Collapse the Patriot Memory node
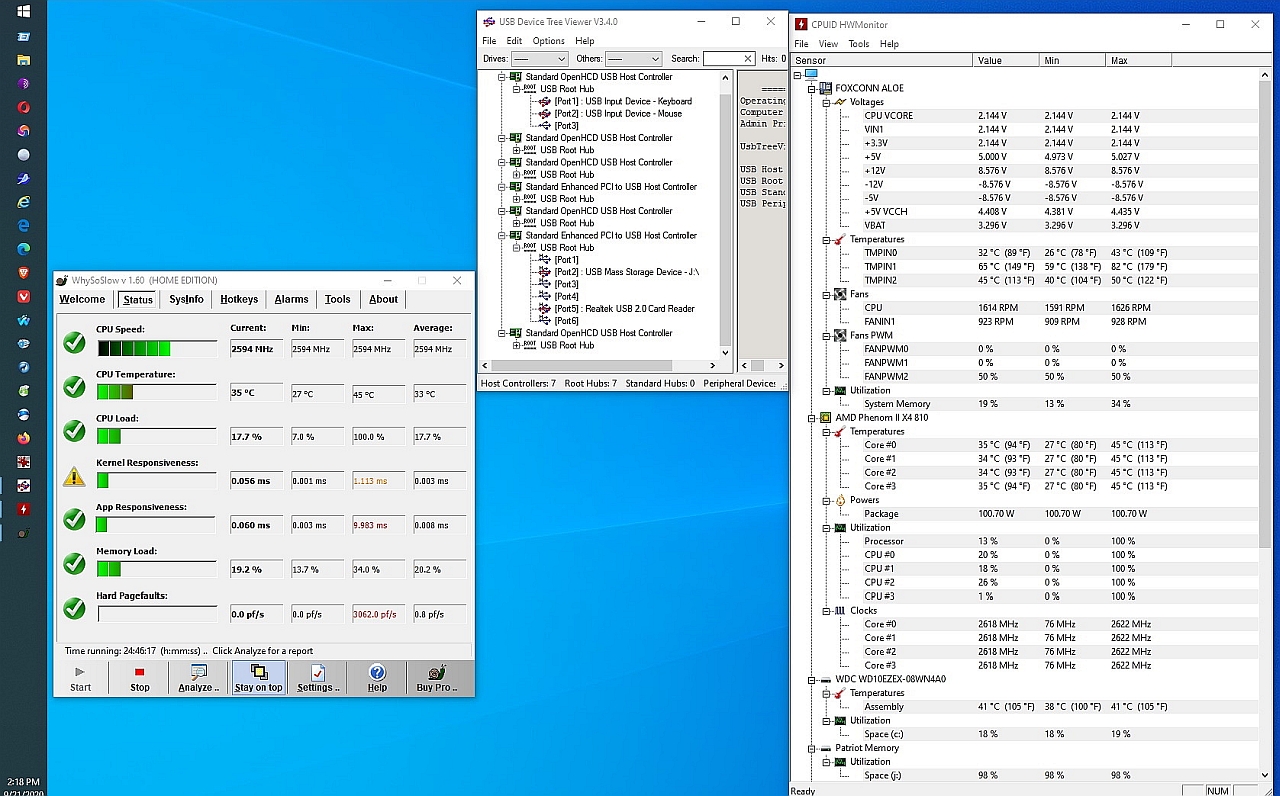Image resolution: width=1280 pixels, height=796 pixels. tap(812, 748)
